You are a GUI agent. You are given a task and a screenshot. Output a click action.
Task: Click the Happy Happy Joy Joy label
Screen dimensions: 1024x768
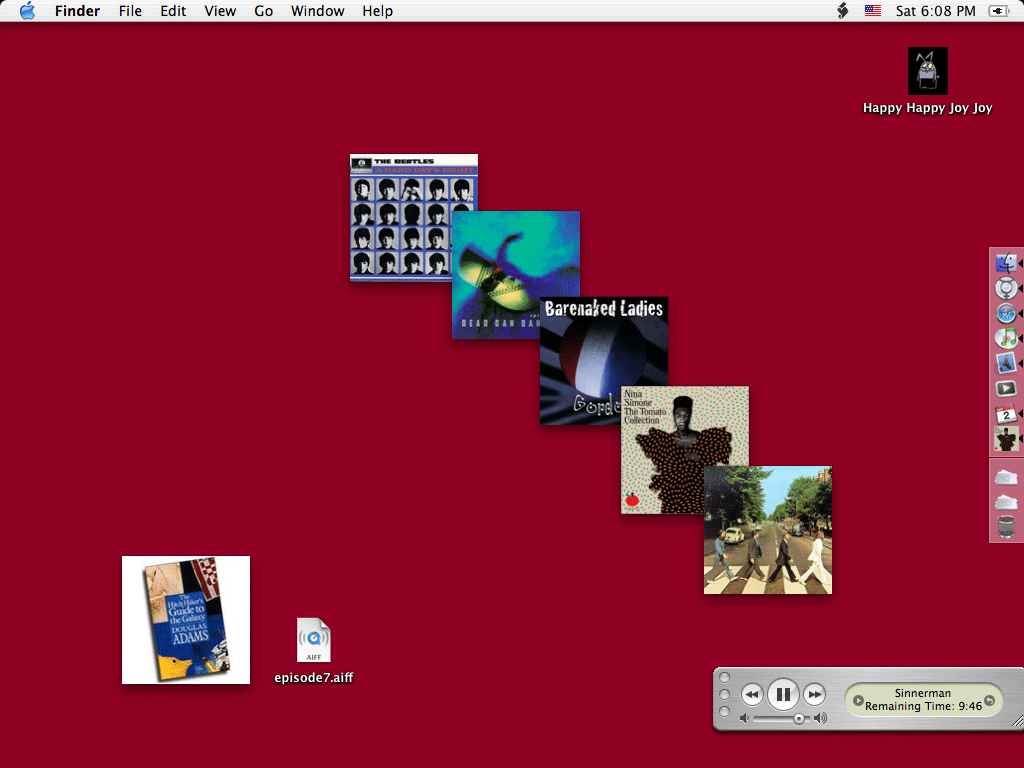[927, 108]
